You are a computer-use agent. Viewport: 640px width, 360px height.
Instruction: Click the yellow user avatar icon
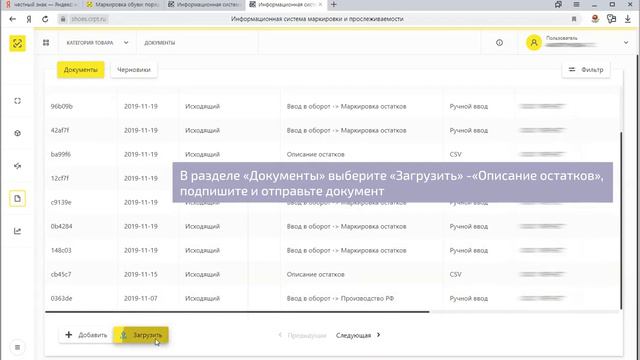[x=533, y=42]
